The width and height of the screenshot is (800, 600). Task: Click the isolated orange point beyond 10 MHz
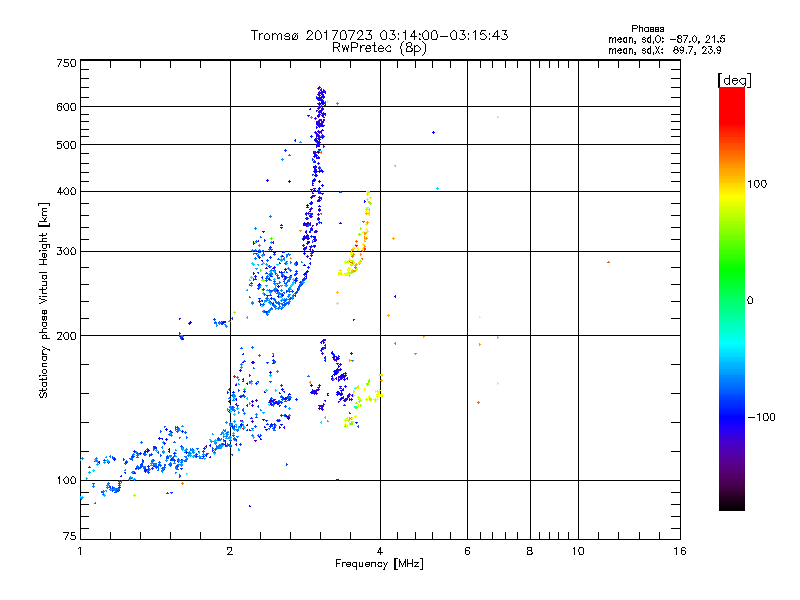608,262
